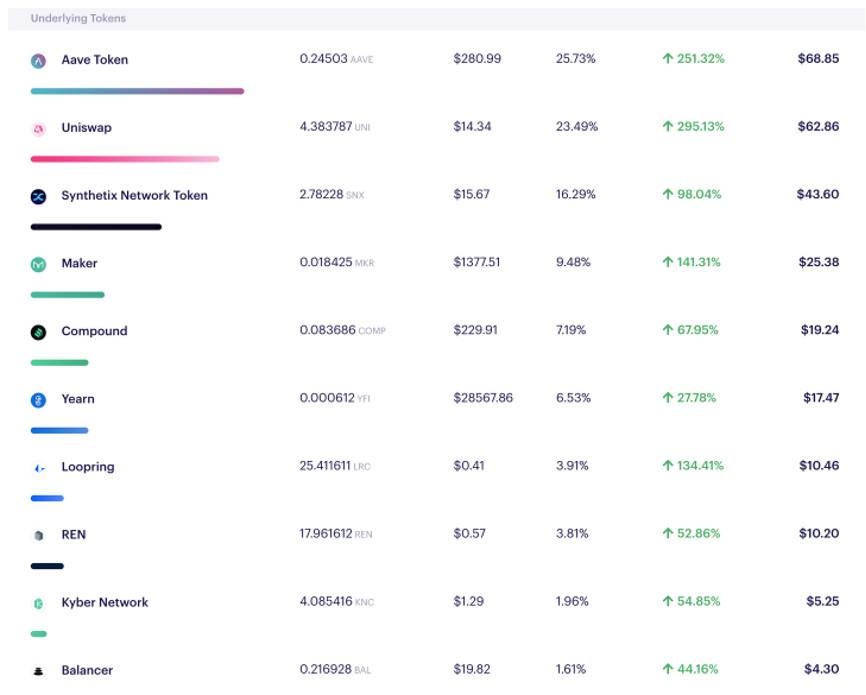This screenshot has width=866, height=695.
Task: Click the Aave allocation gradient bar
Action: [x=135, y=91]
